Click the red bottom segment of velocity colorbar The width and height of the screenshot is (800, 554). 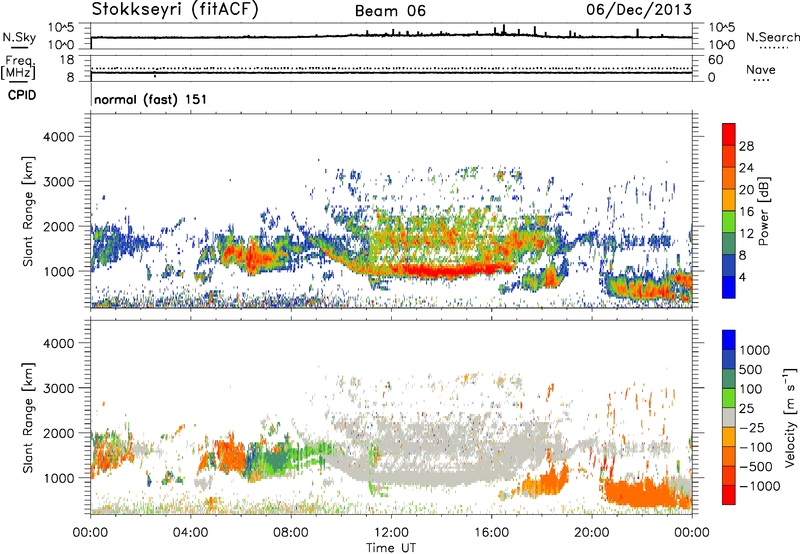(729, 495)
